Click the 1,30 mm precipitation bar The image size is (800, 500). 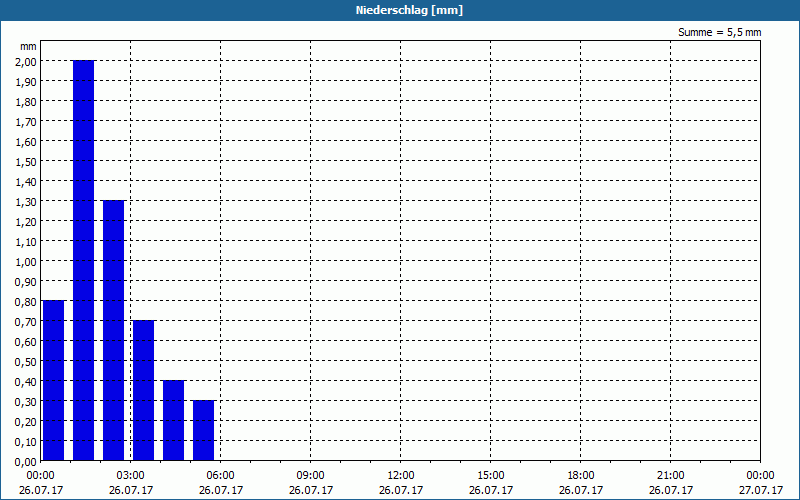coord(113,331)
